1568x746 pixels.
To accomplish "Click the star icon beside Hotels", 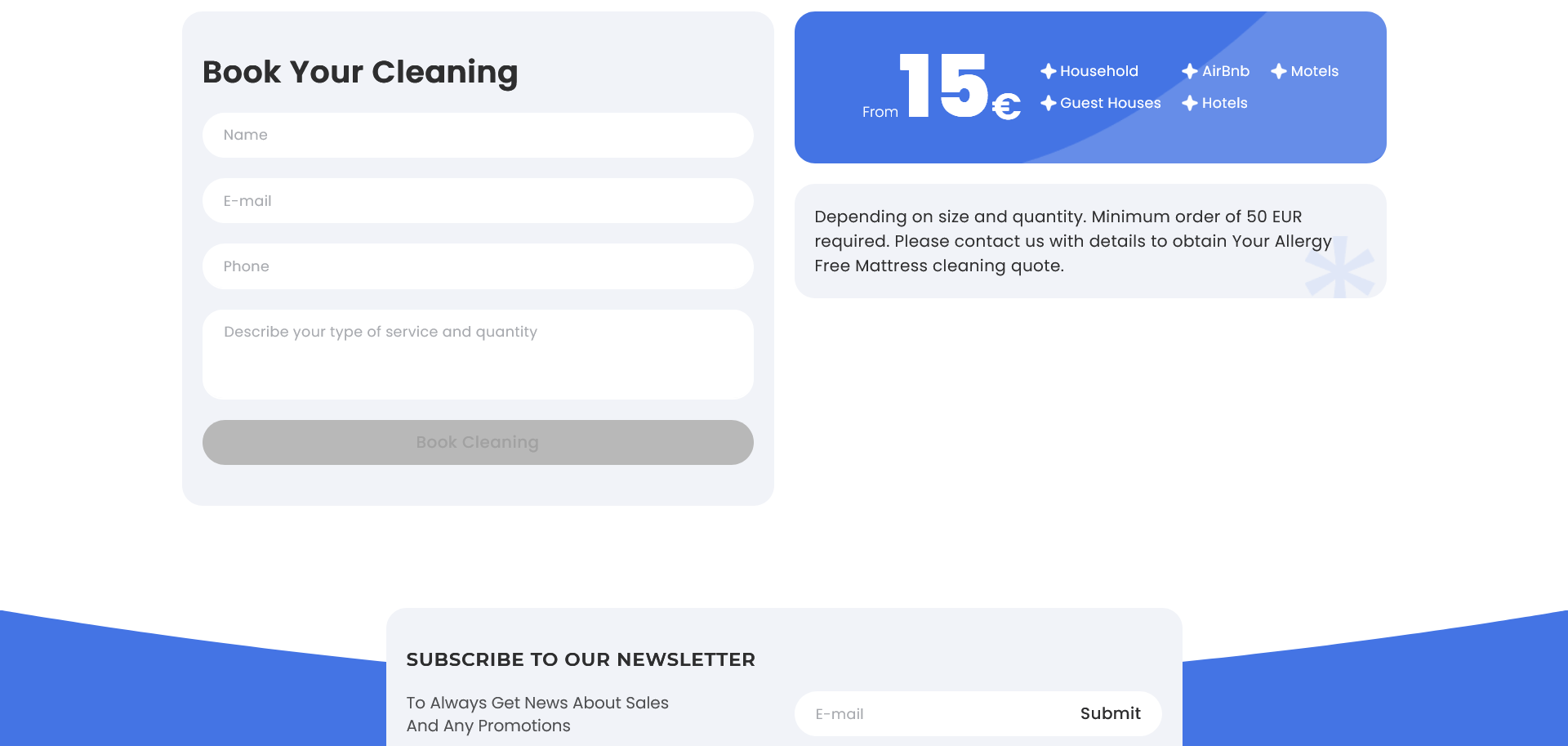I will 1190,104.
